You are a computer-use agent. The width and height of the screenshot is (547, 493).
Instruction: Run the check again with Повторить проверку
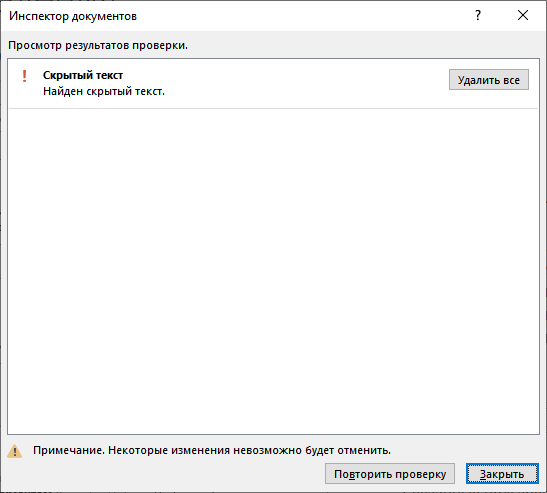click(x=390, y=473)
